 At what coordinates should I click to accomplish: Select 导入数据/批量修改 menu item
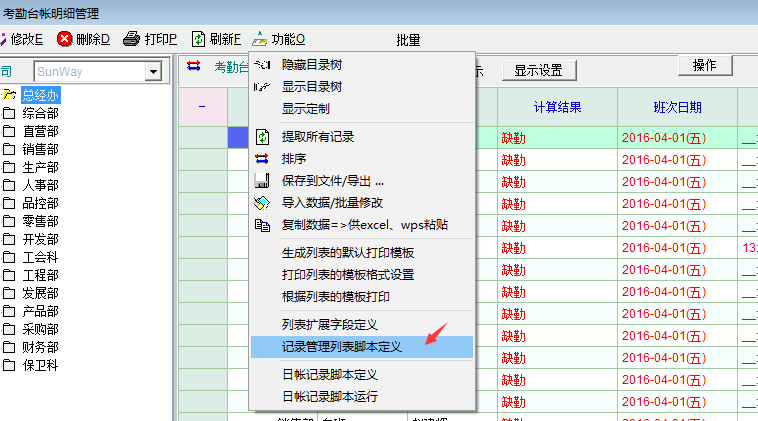(331, 203)
